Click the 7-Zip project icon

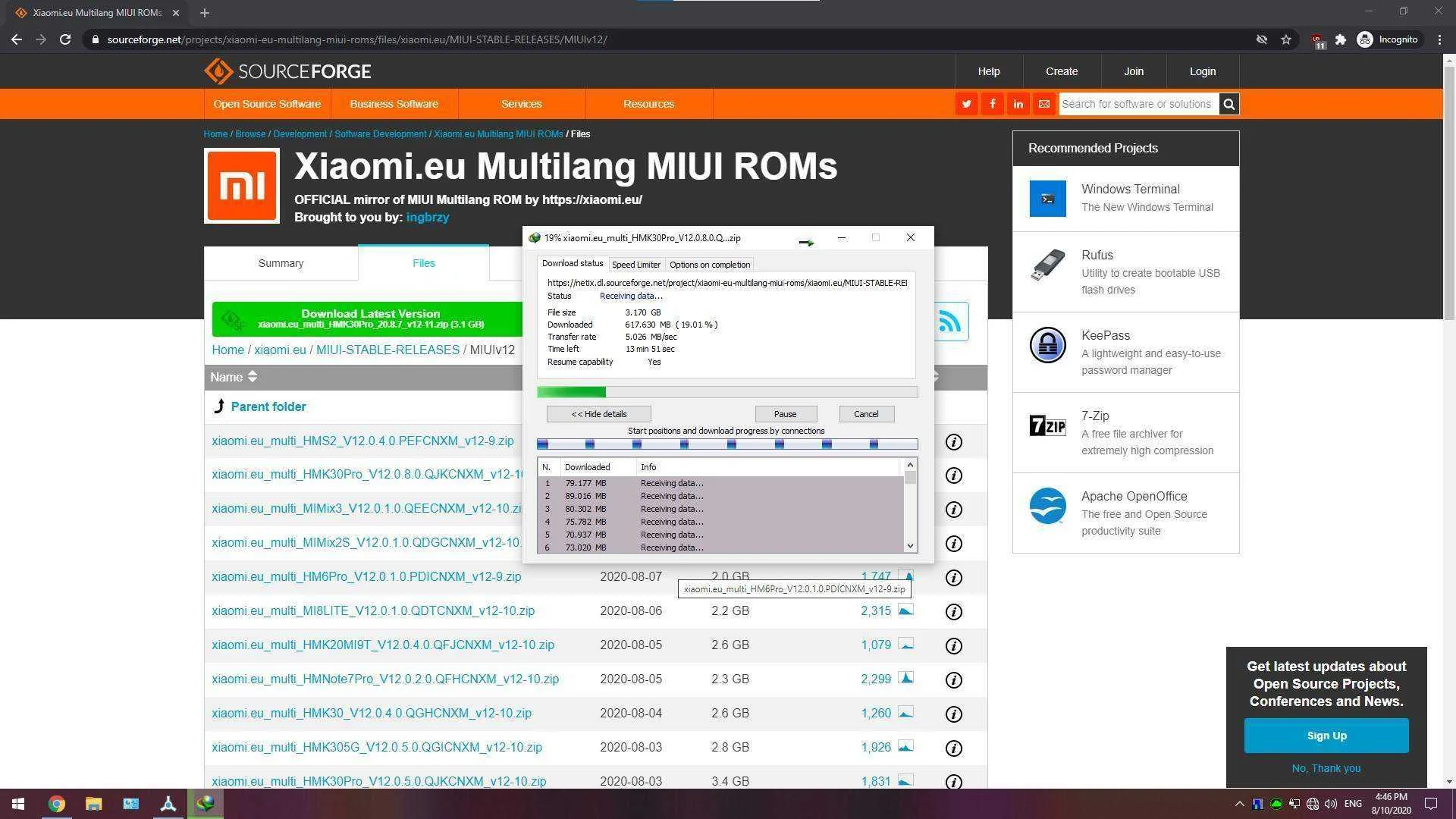[x=1047, y=425]
